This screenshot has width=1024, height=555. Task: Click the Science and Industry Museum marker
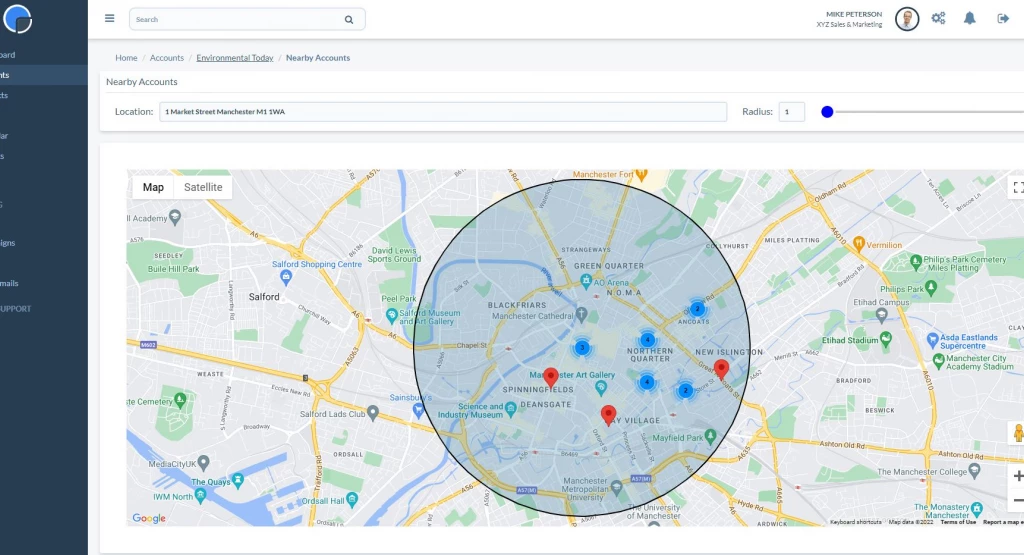(x=511, y=409)
